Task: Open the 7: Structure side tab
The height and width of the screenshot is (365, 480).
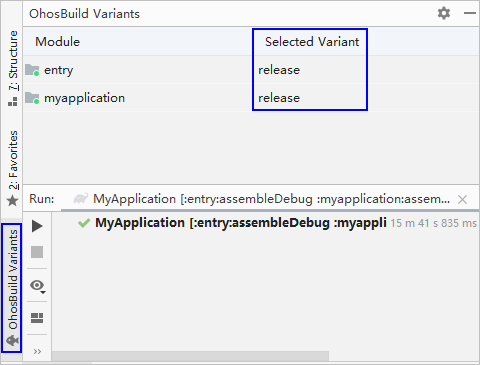Action: [12, 68]
